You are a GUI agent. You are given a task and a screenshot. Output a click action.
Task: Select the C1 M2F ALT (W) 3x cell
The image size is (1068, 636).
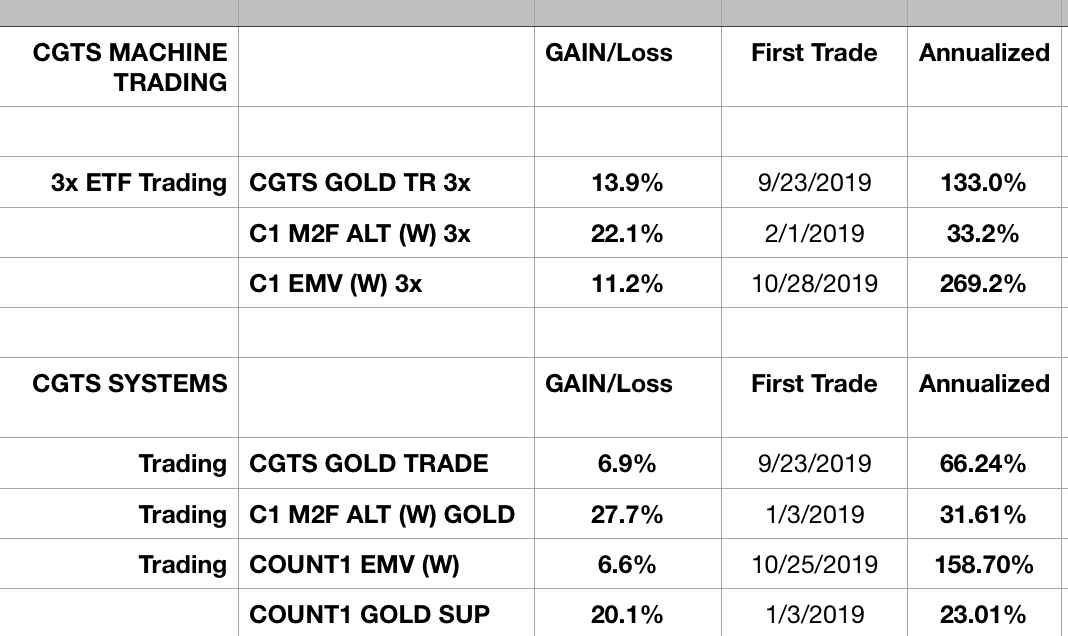(360, 234)
